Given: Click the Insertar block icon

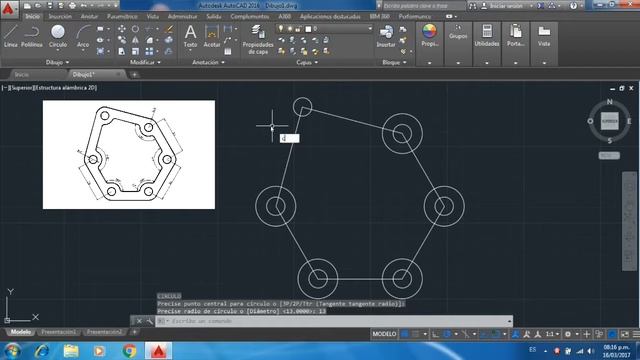Looking at the screenshot, I should pyautogui.click(x=386, y=36).
